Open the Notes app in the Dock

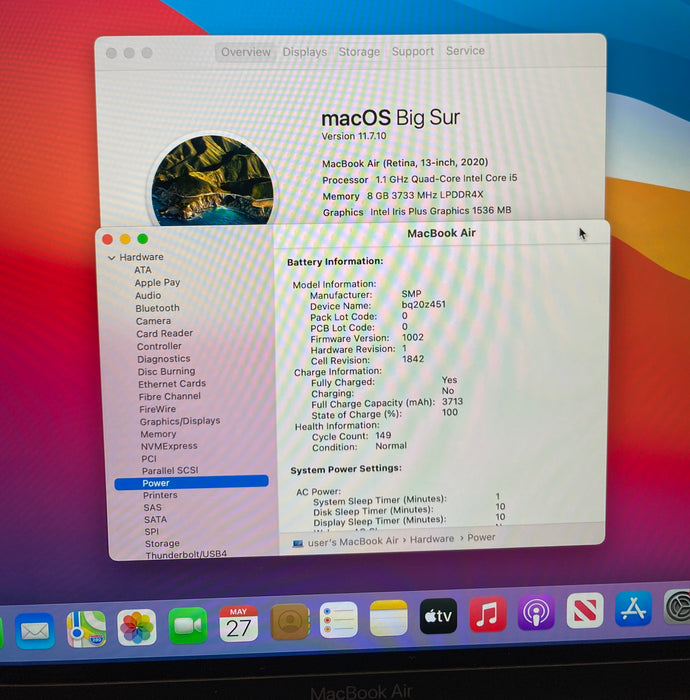pos(389,618)
